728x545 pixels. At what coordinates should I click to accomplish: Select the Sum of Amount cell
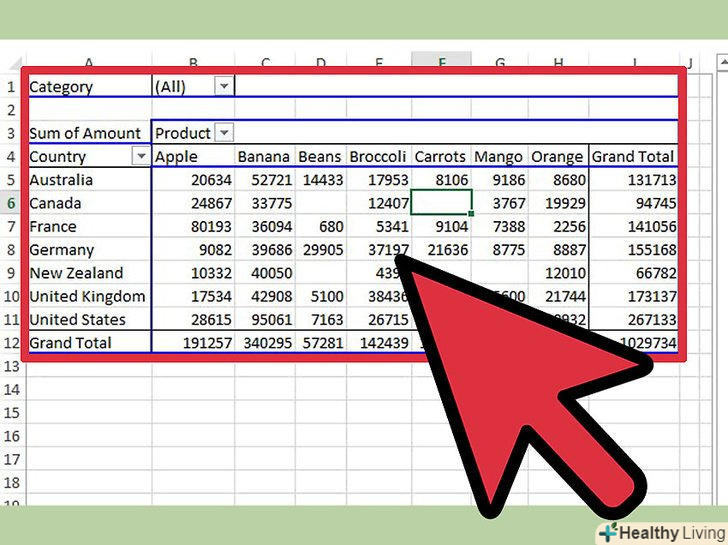tap(88, 133)
